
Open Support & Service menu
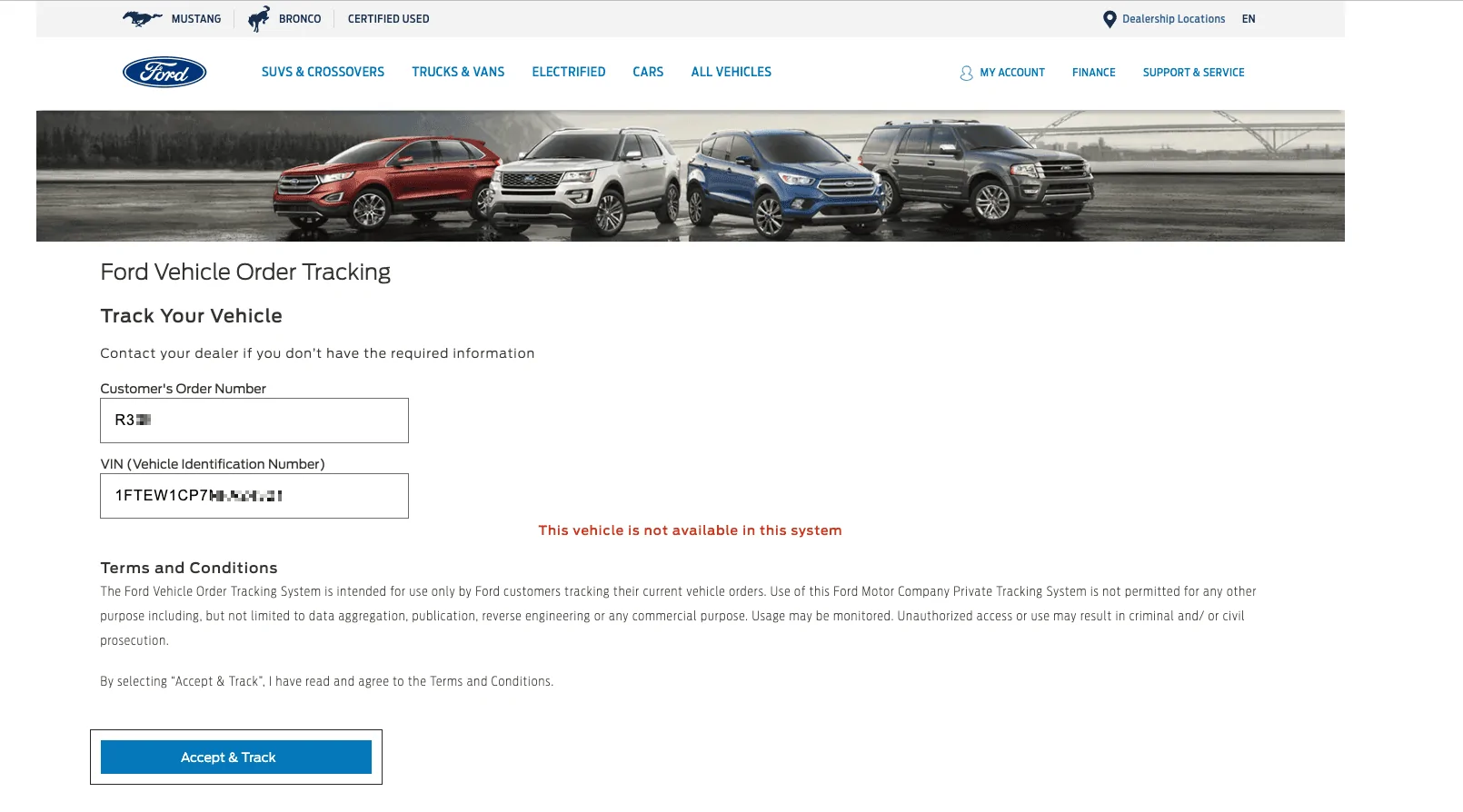[1193, 73]
